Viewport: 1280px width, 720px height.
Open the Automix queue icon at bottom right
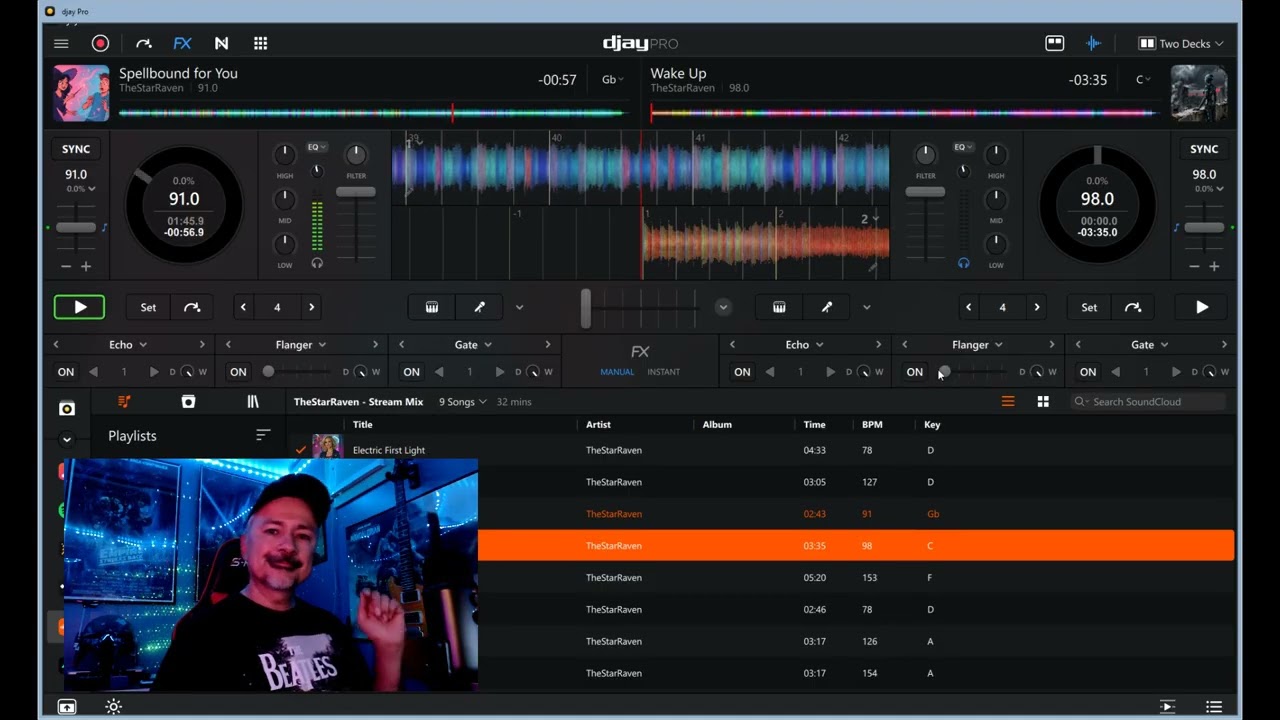(x=1167, y=707)
